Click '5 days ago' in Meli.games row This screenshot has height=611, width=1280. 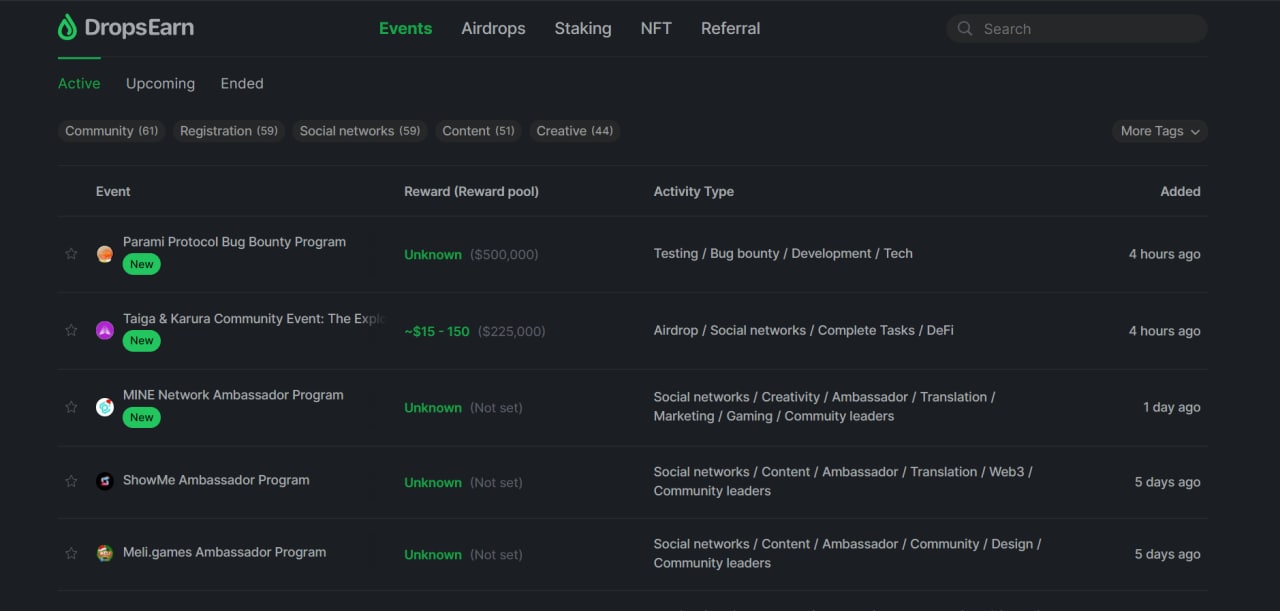point(1167,554)
